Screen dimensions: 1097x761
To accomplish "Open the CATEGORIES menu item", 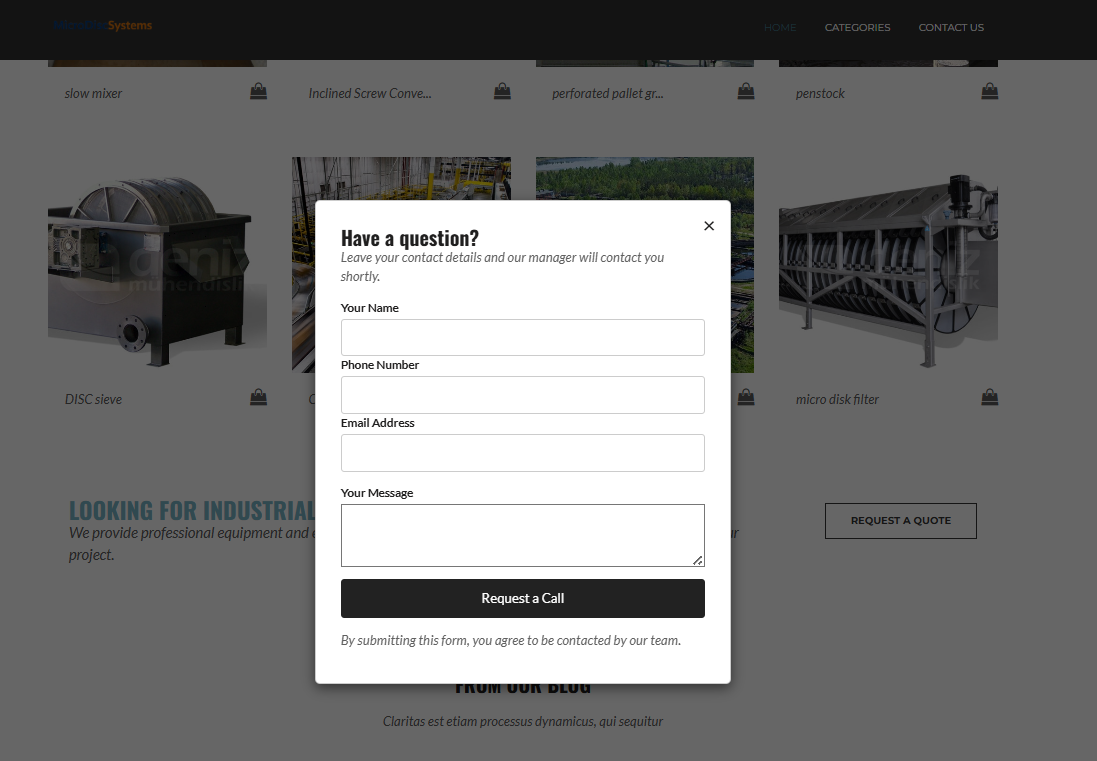I will click(857, 27).
